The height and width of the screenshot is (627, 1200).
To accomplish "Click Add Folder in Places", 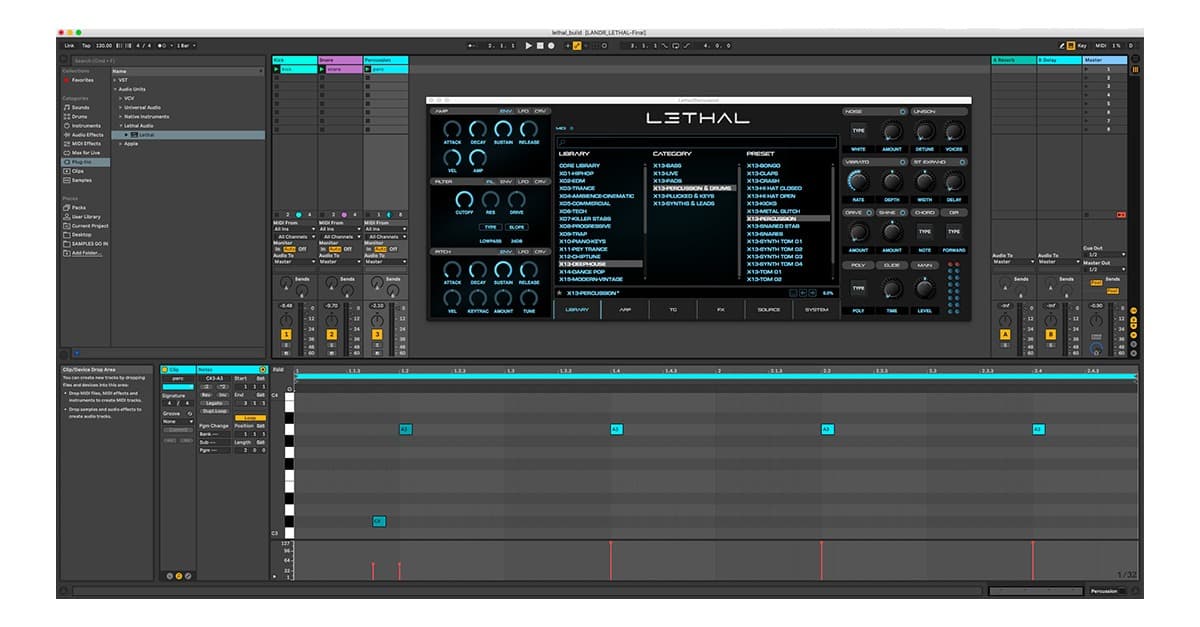I will click(85, 253).
